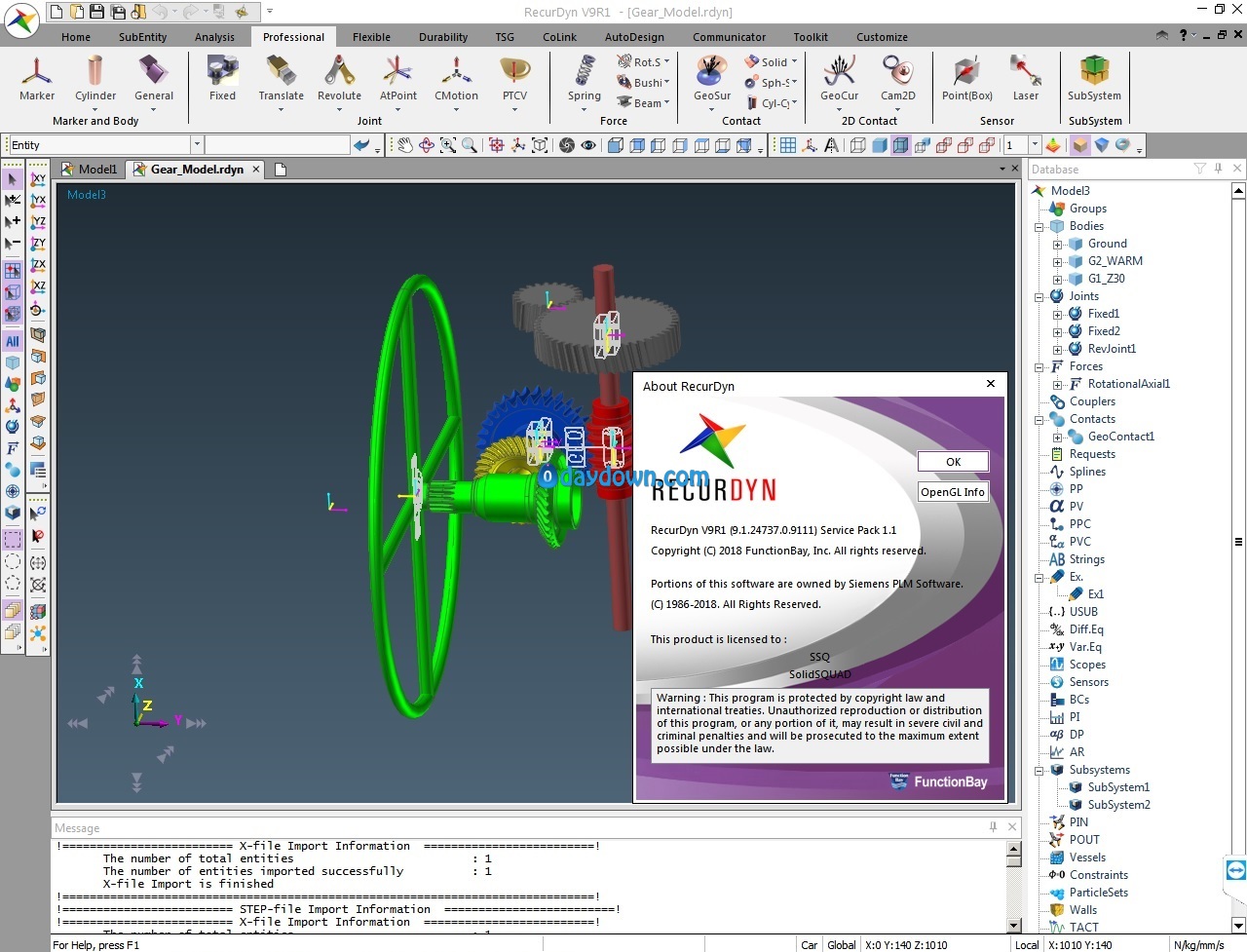The image size is (1247, 952).
Task: Open the Home ribbon tab
Action: tap(76, 37)
